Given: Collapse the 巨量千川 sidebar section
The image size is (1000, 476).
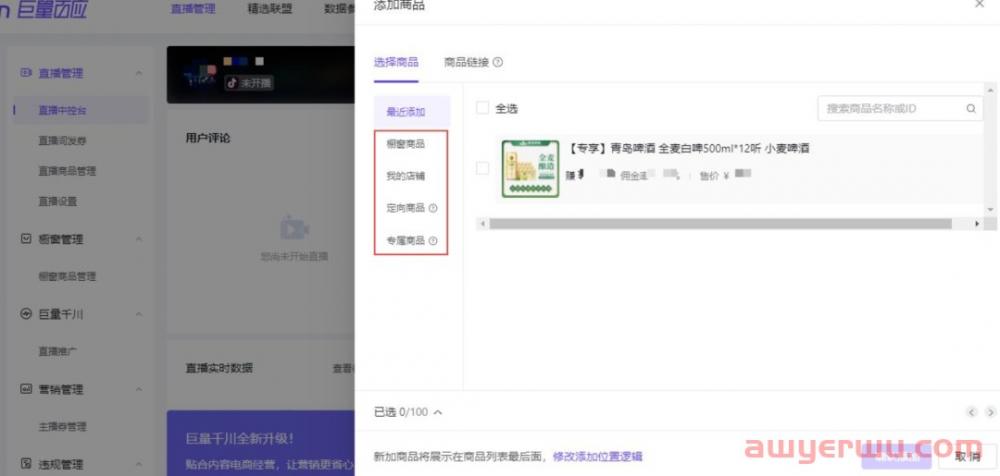Looking at the screenshot, I should coord(138,314).
